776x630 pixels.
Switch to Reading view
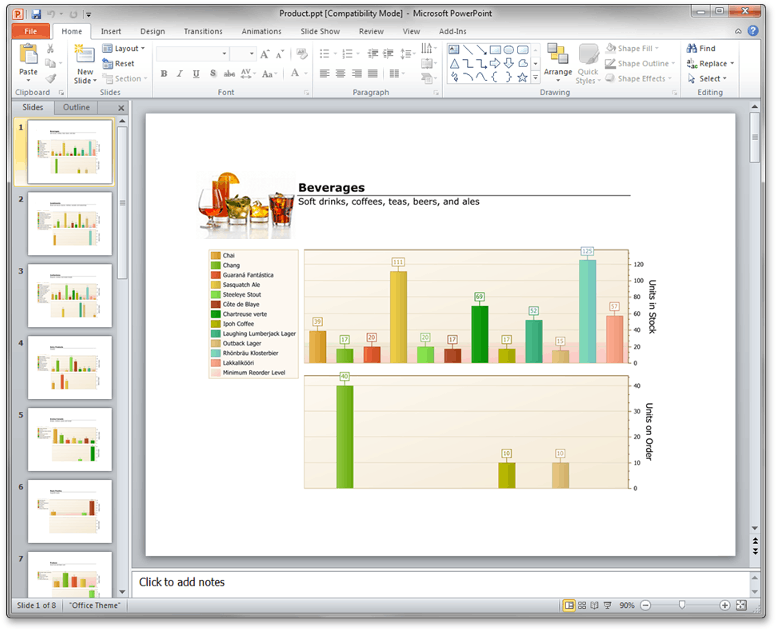tap(594, 605)
